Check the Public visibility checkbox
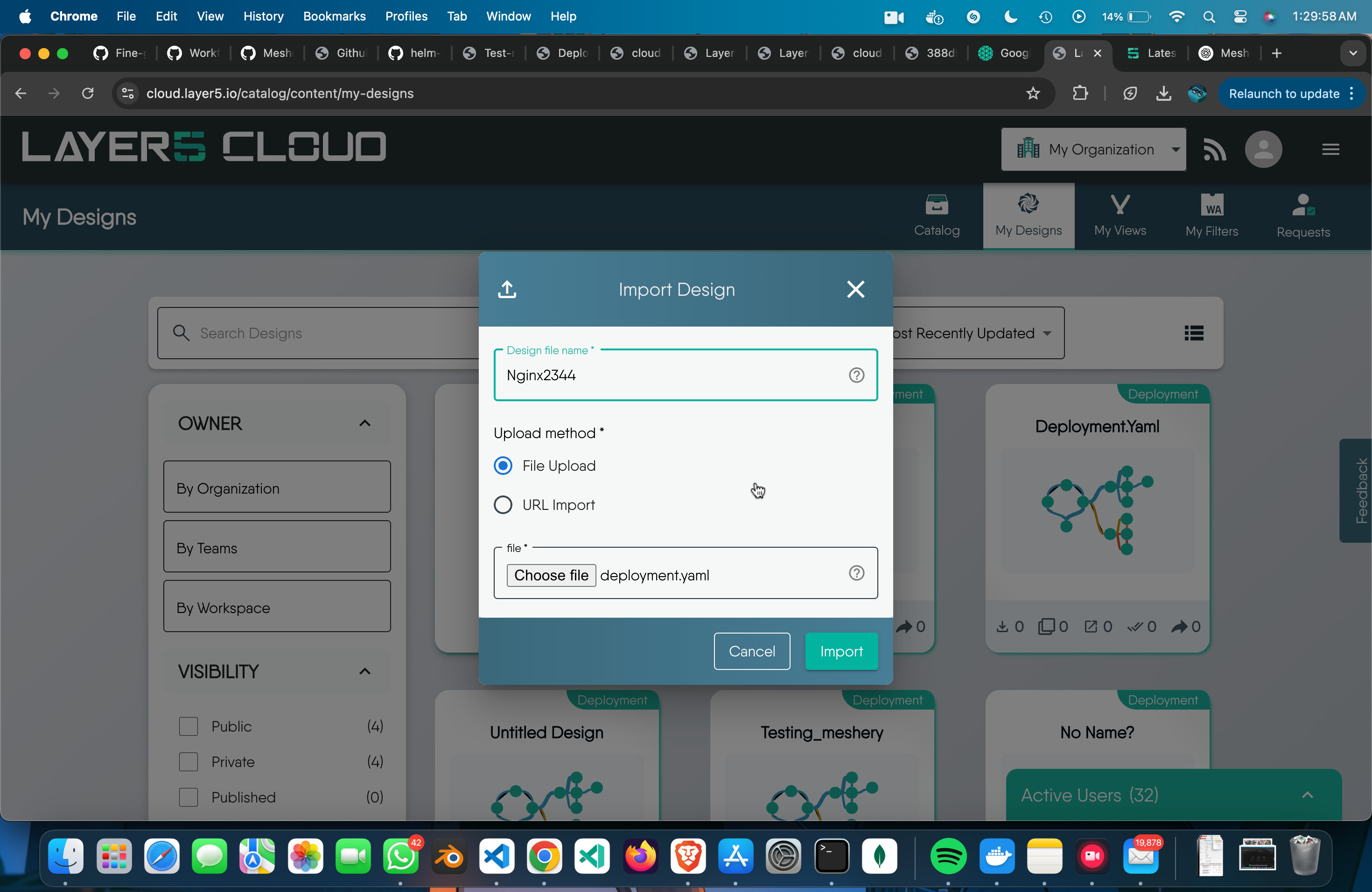1372x892 pixels. pos(188,726)
